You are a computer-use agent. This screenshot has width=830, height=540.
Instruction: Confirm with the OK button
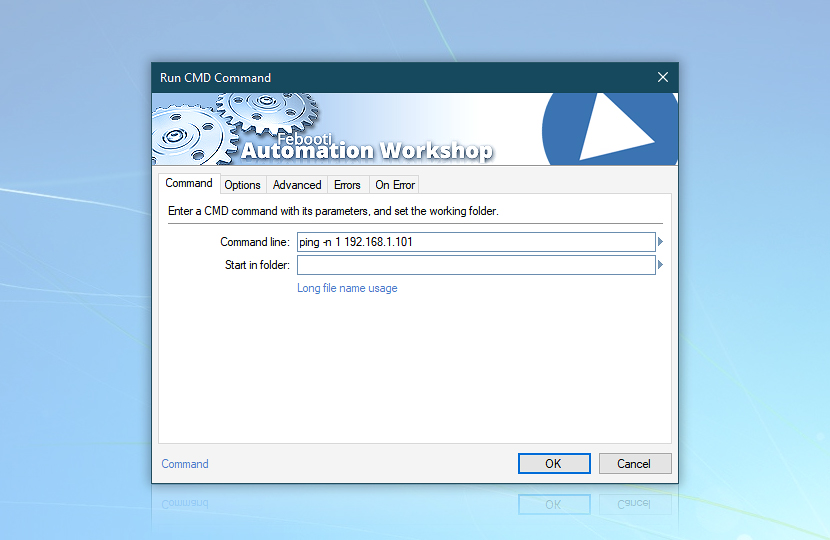tap(554, 463)
